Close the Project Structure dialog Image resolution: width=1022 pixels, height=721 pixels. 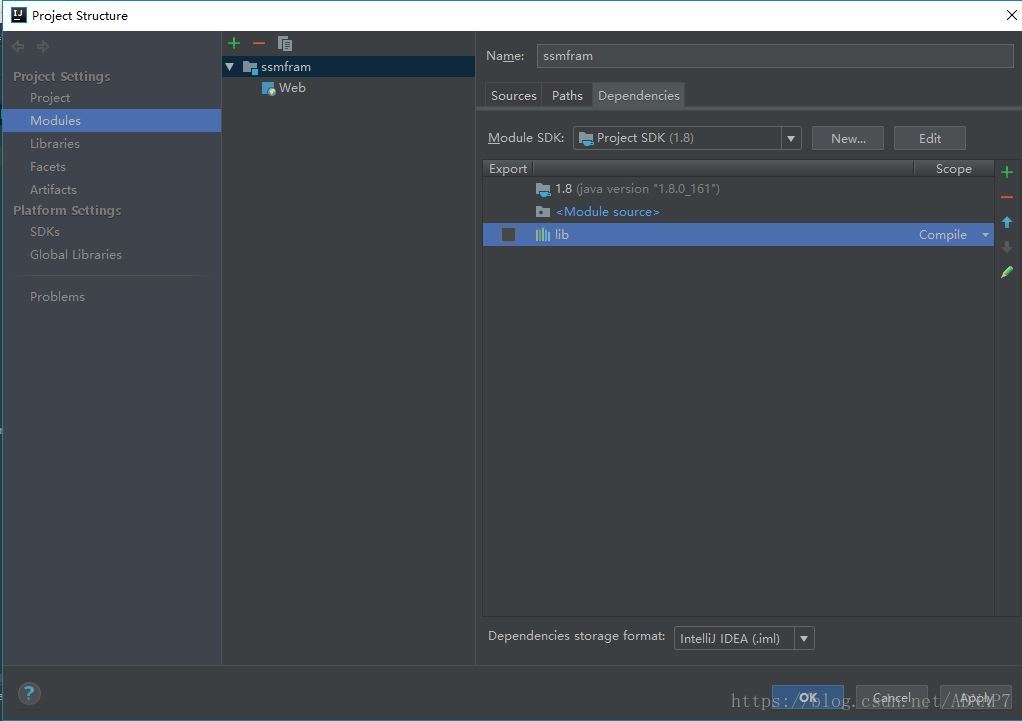tap(1012, 15)
